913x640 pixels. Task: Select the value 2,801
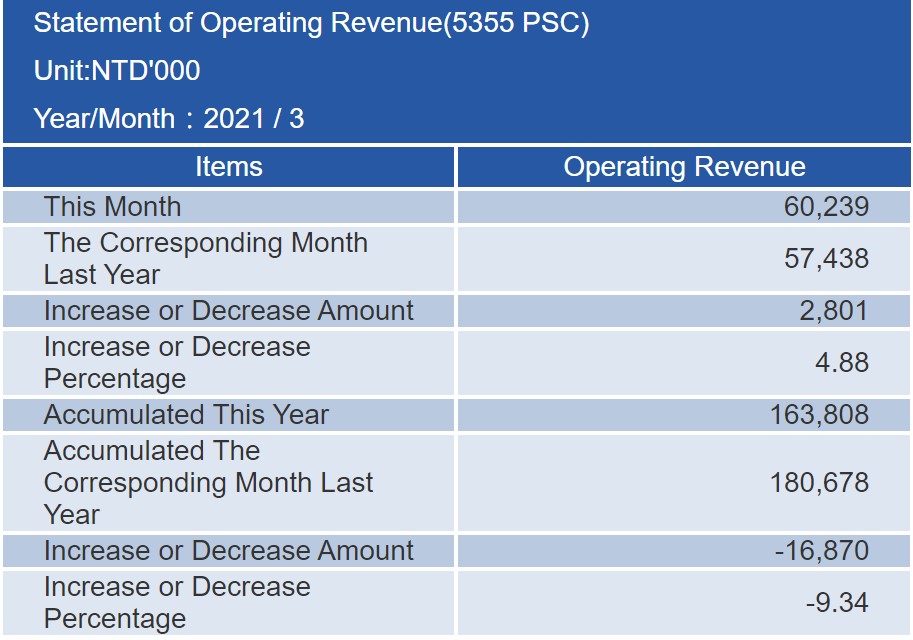pos(834,310)
